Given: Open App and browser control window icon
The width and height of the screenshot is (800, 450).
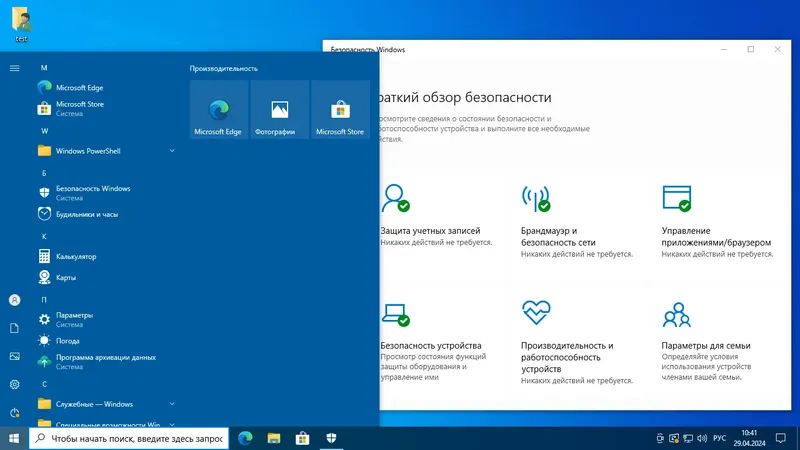Looking at the screenshot, I should [x=677, y=198].
